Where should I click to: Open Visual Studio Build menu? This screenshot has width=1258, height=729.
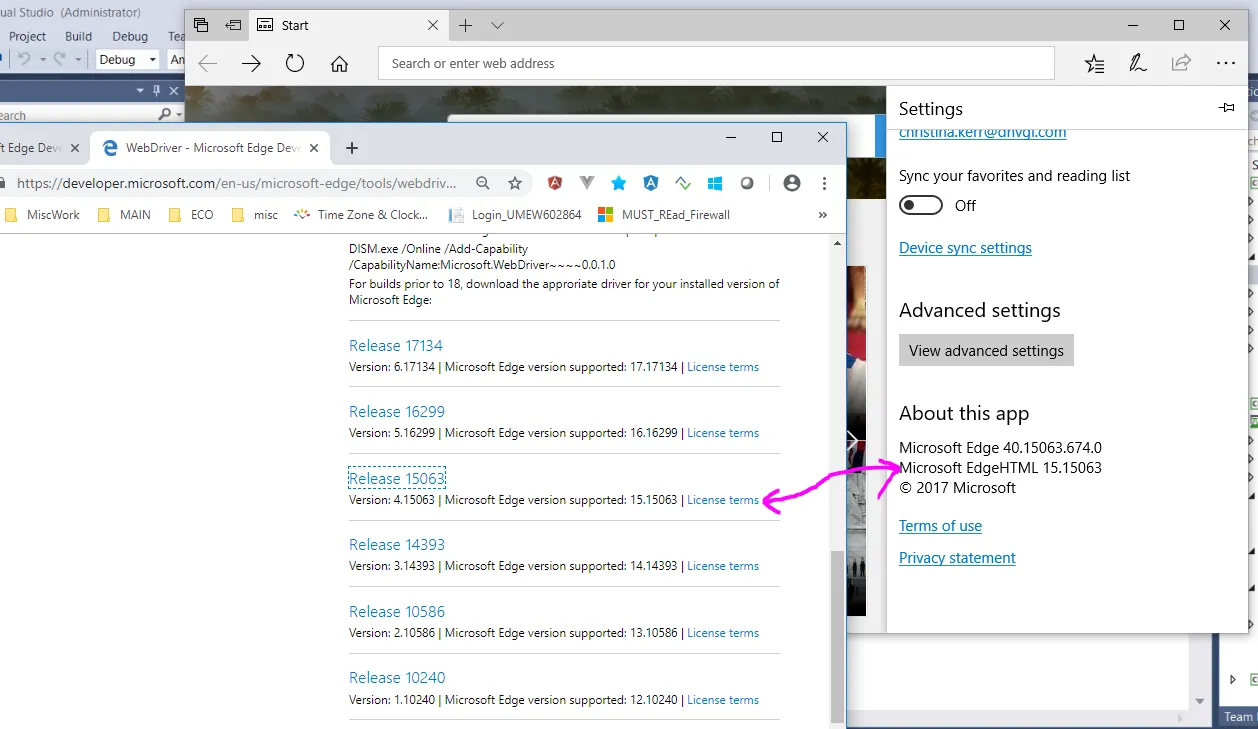click(79, 36)
